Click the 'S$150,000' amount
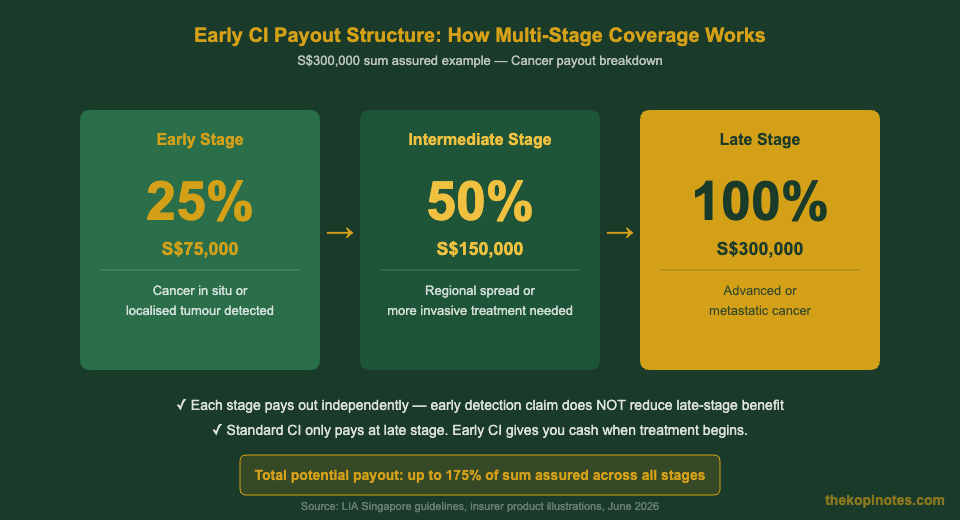 pos(479,249)
